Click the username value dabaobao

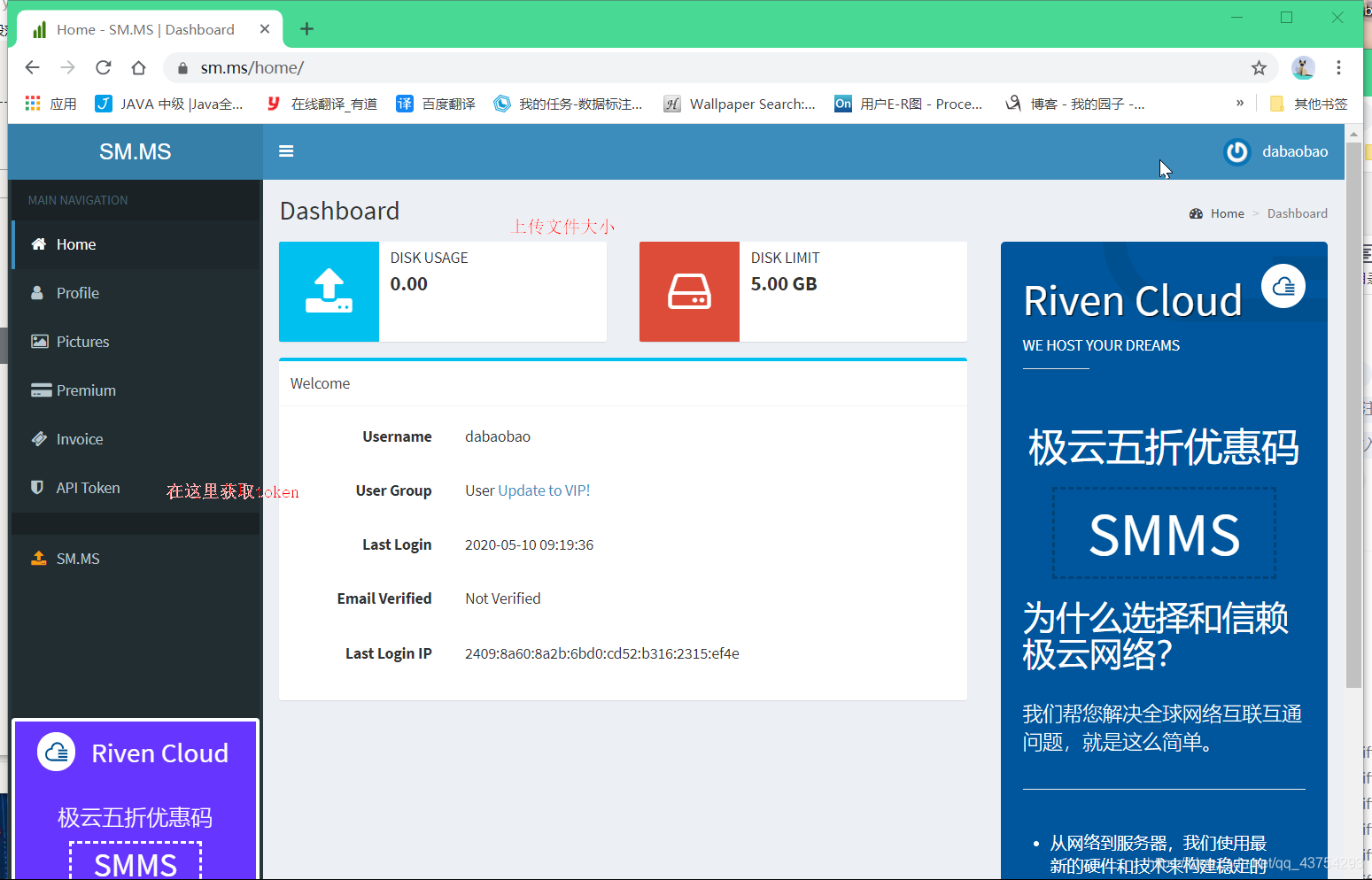click(x=498, y=436)
